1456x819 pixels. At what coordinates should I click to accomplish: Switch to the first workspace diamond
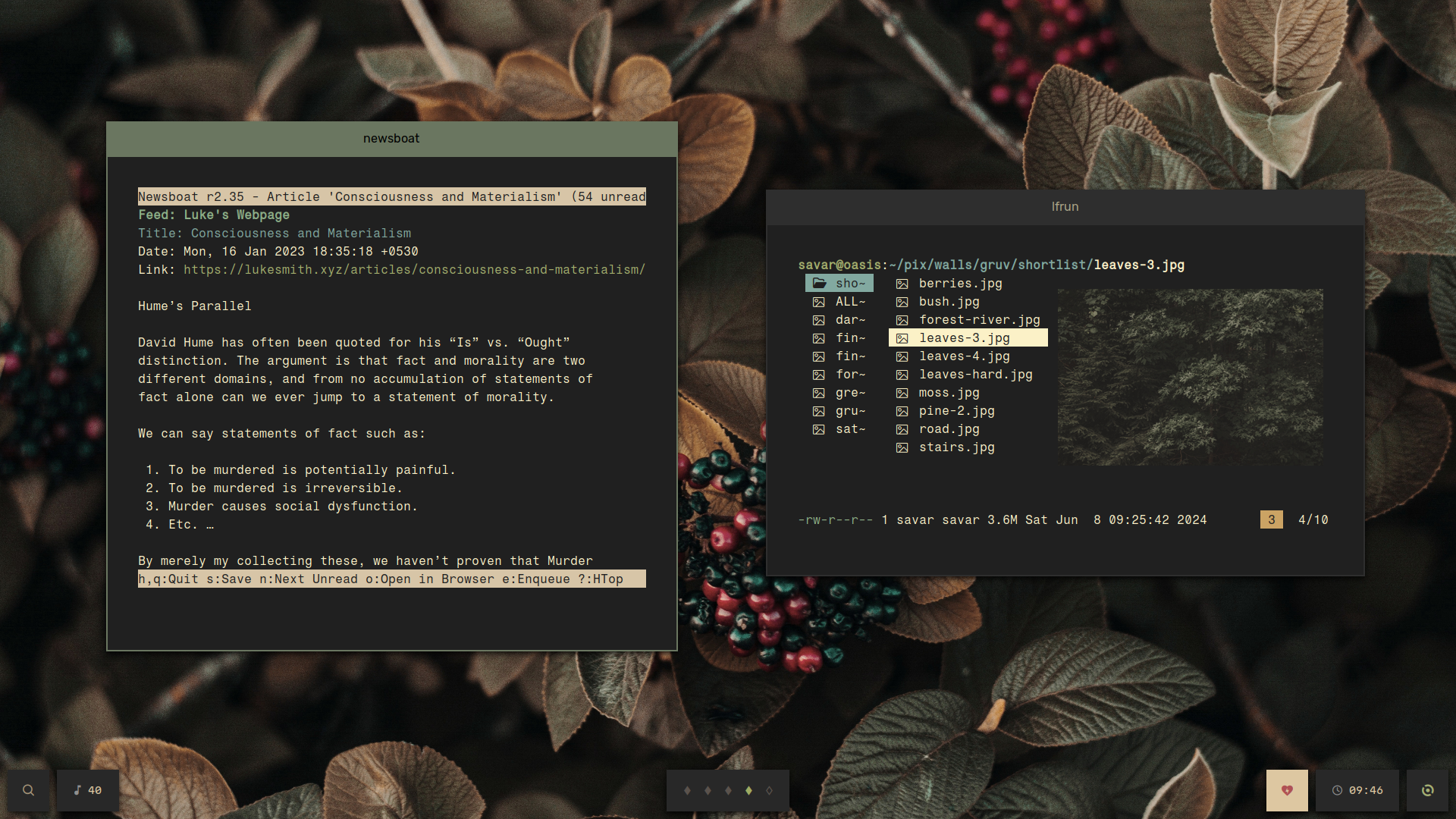tap(687, 790)
